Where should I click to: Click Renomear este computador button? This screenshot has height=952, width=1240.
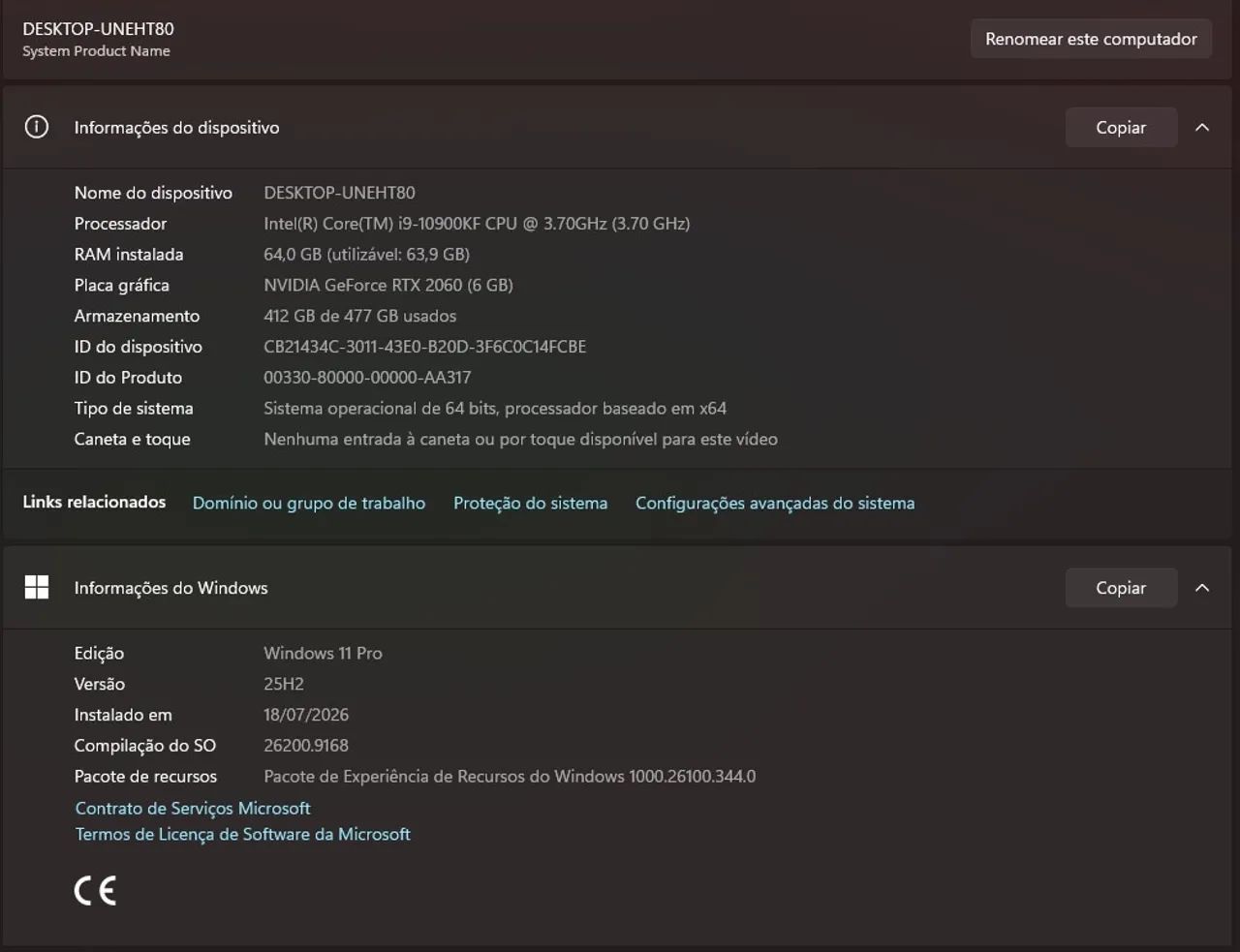pos(1091,39)
